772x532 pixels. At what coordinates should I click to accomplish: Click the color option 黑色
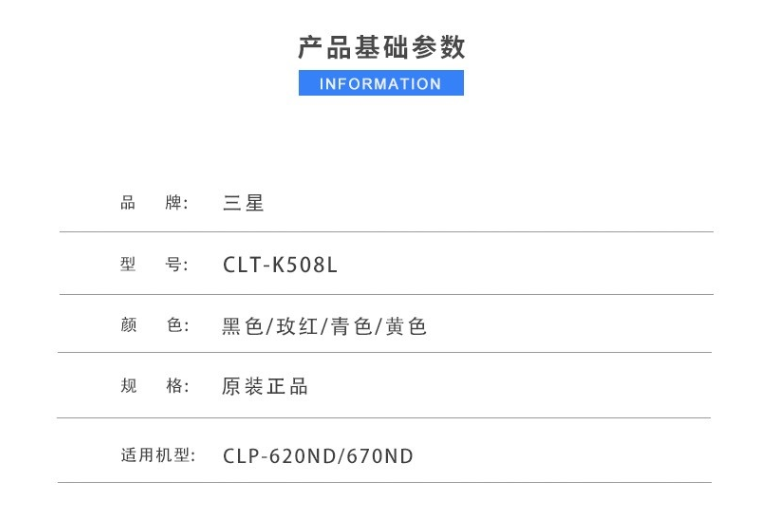coord(242,326)
